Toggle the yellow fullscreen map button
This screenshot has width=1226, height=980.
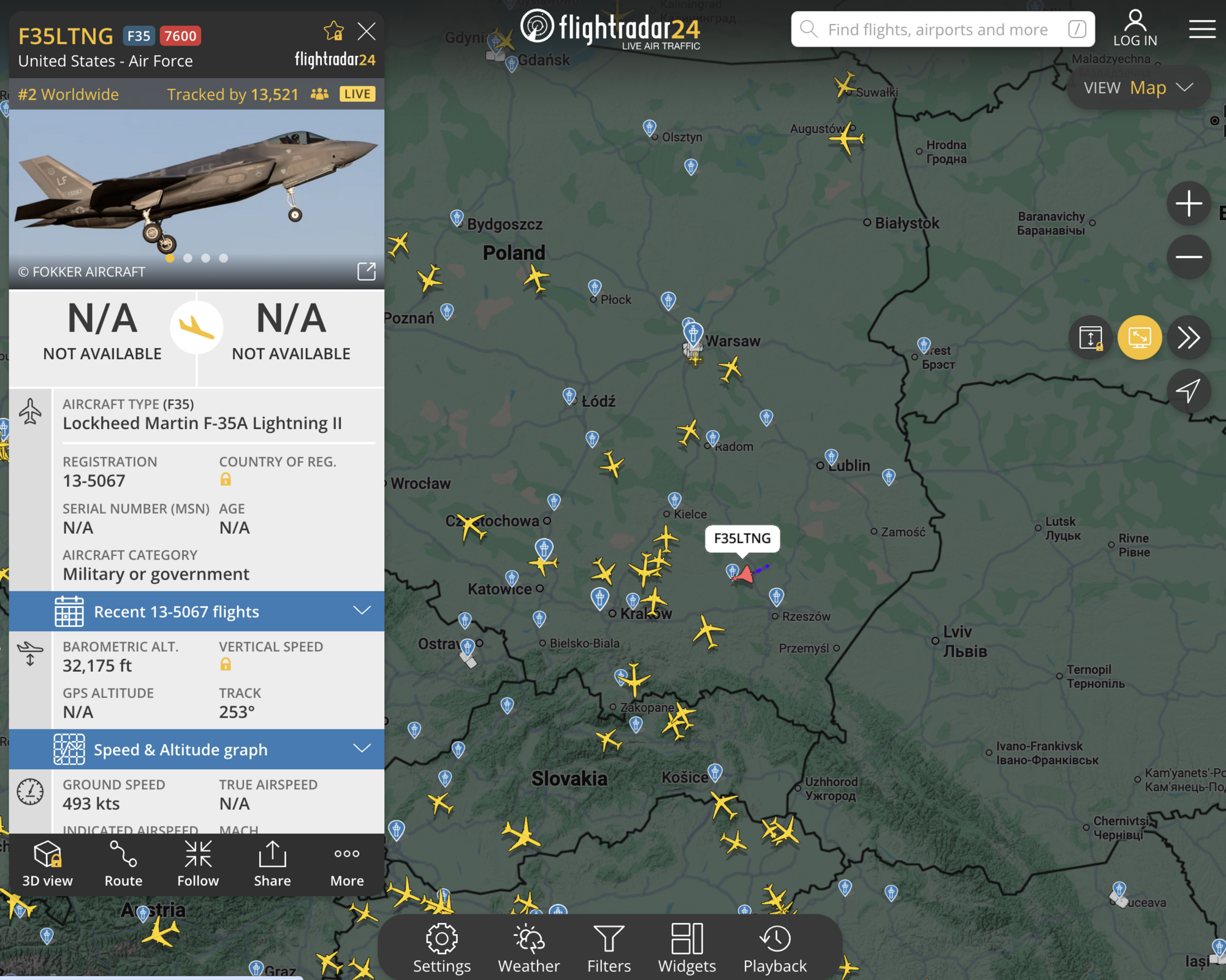coord(1140,337)
